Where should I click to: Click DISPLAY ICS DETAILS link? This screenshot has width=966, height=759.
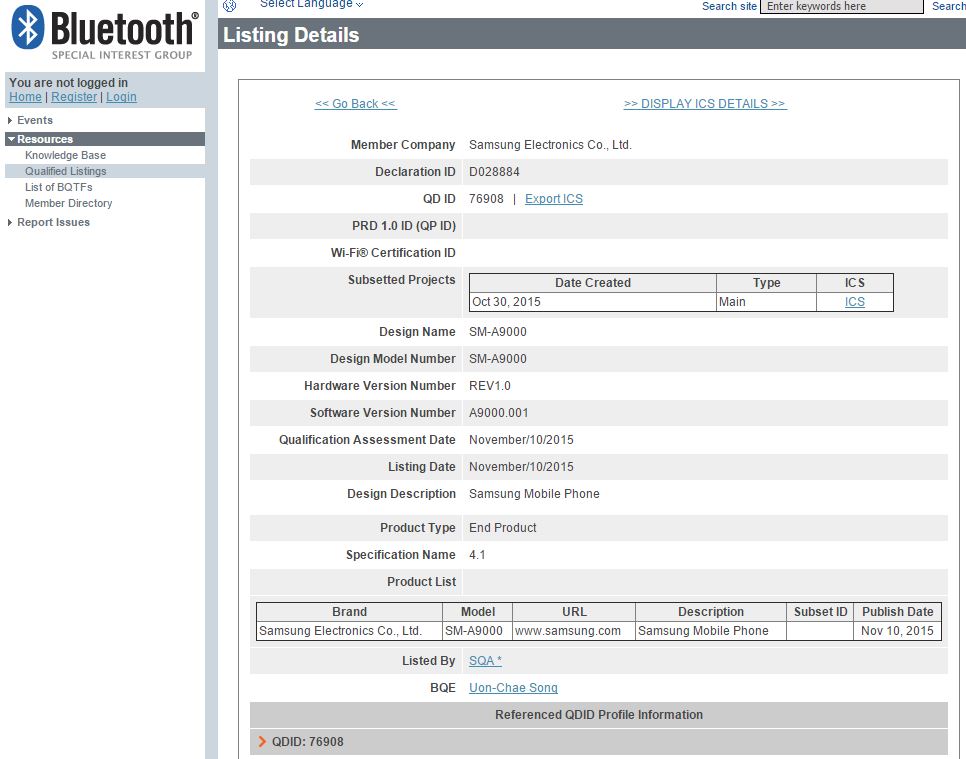(704, 104)
